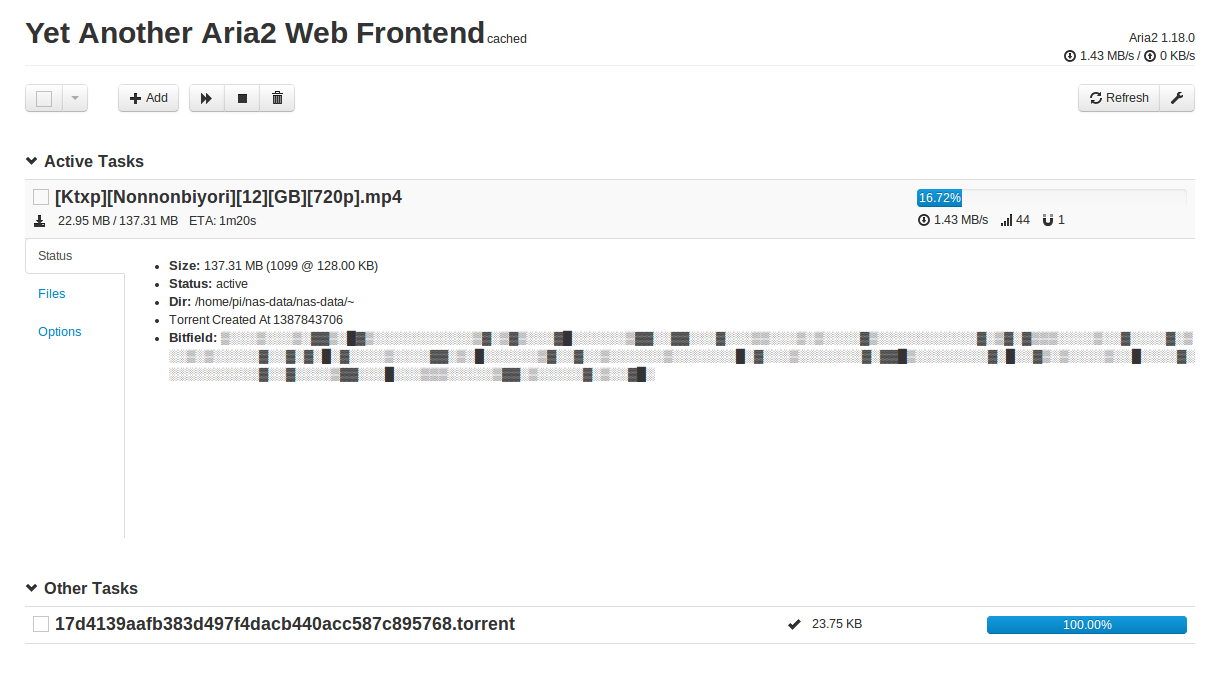Toggle the select-all checkbox in toolbar
The width and height of the screenshot is (1218, 678).
(x=44, y=98)
